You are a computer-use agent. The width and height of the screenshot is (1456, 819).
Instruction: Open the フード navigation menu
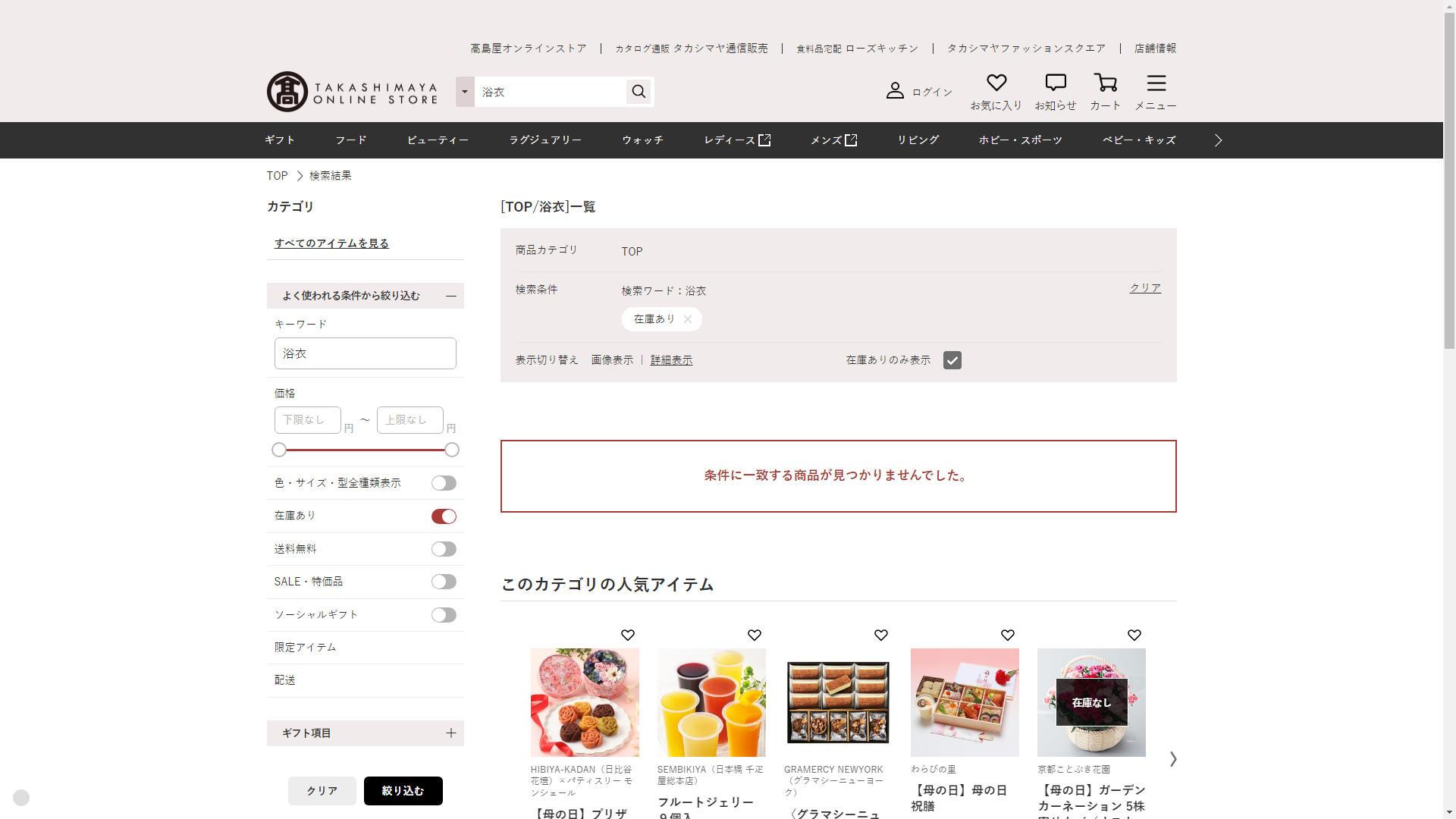click(351, 140)
